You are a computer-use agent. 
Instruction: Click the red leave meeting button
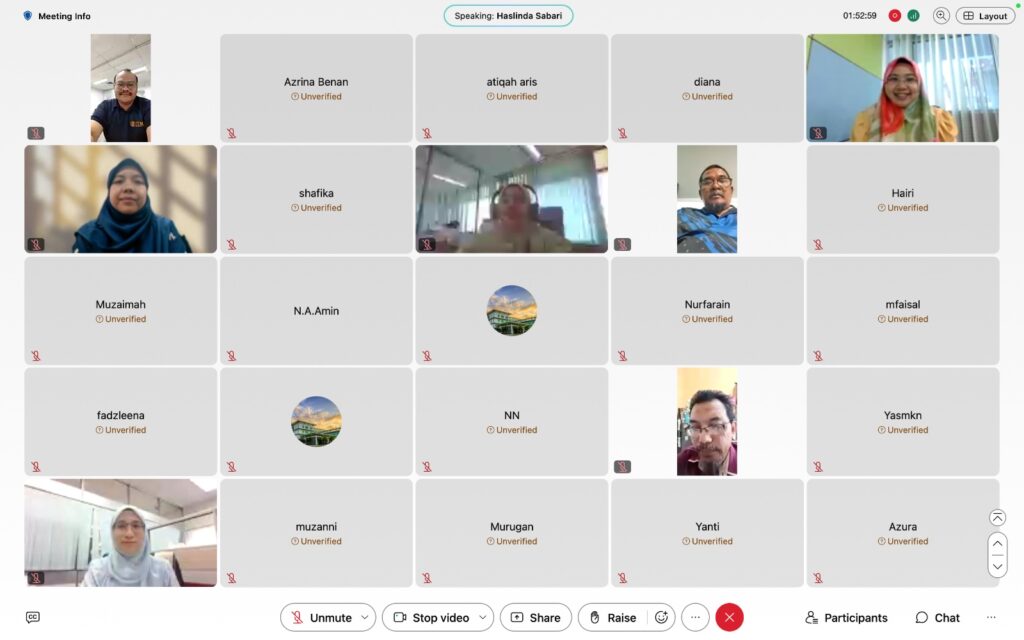pyautogui.click(x=729, y=618)
